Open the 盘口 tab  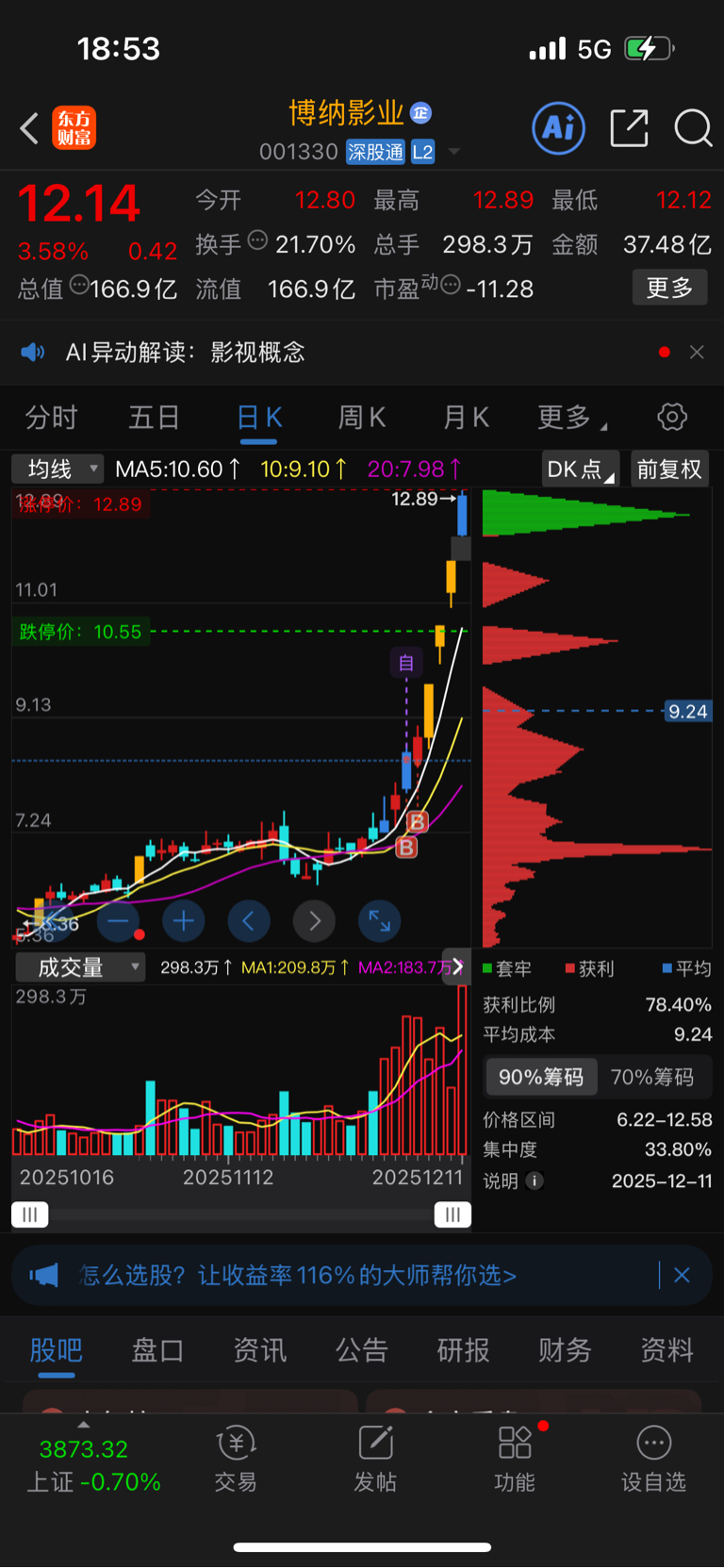(157, 1350)
